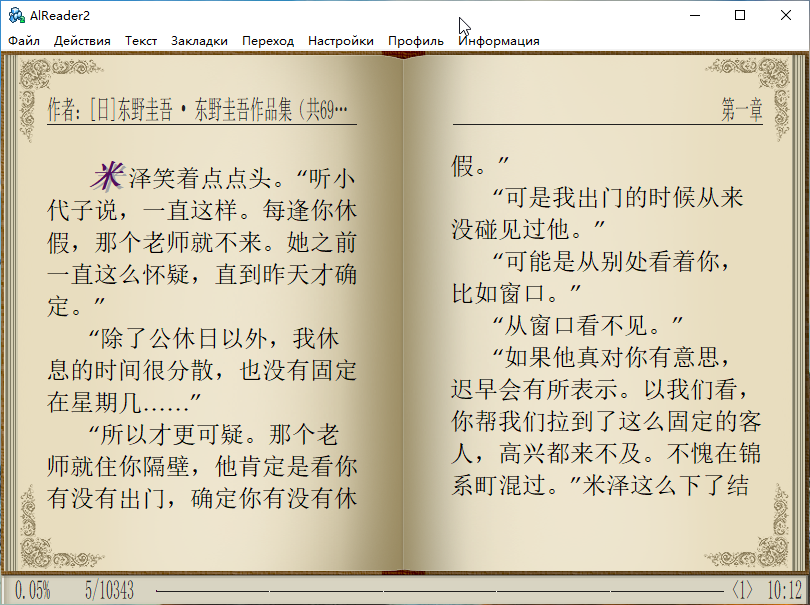Click the decorated drop-cap 米 character

pyautogui.click(x=107, y=176)
